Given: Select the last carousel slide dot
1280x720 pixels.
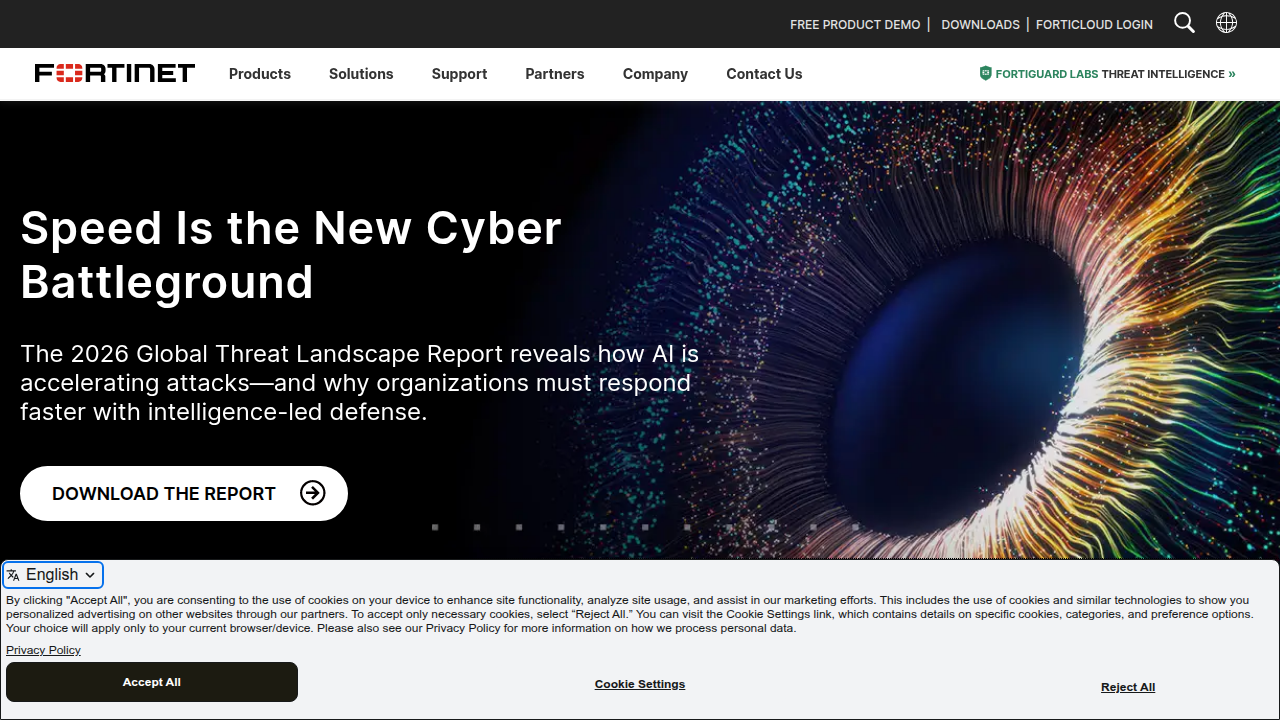Looking at the screenshot, I should pos(855,527).
